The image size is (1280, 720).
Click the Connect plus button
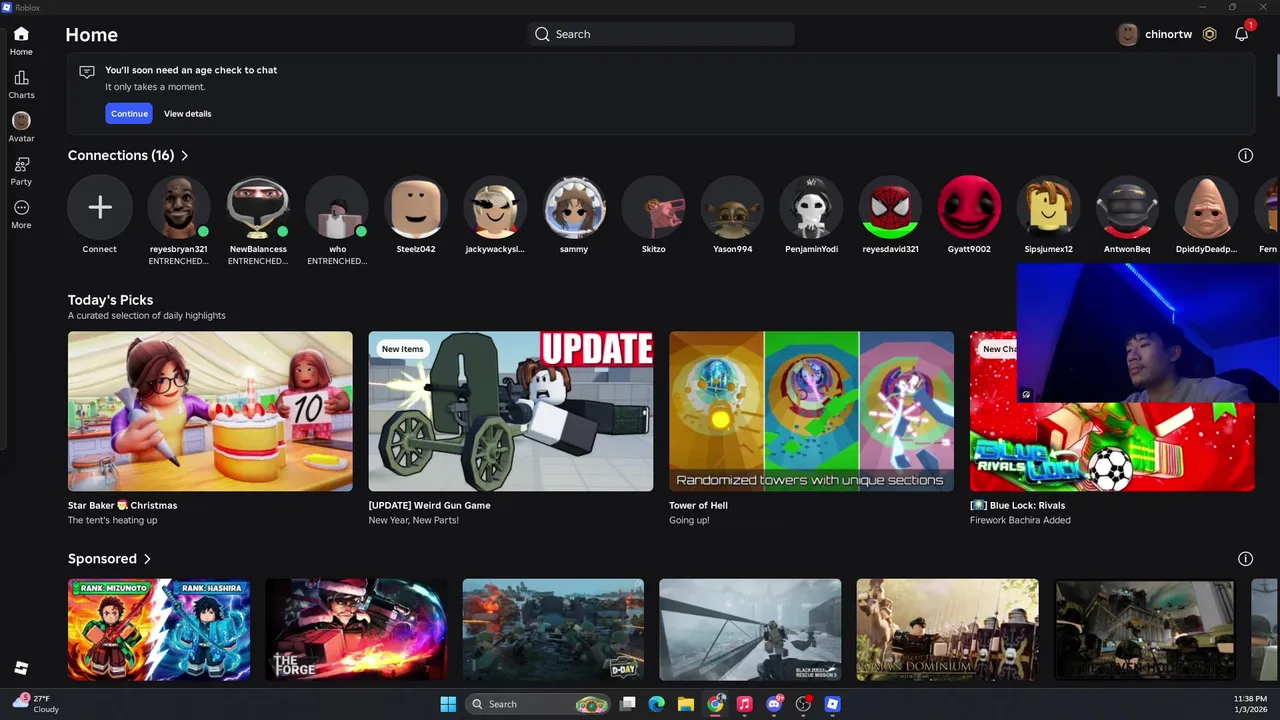pos(100,208)
